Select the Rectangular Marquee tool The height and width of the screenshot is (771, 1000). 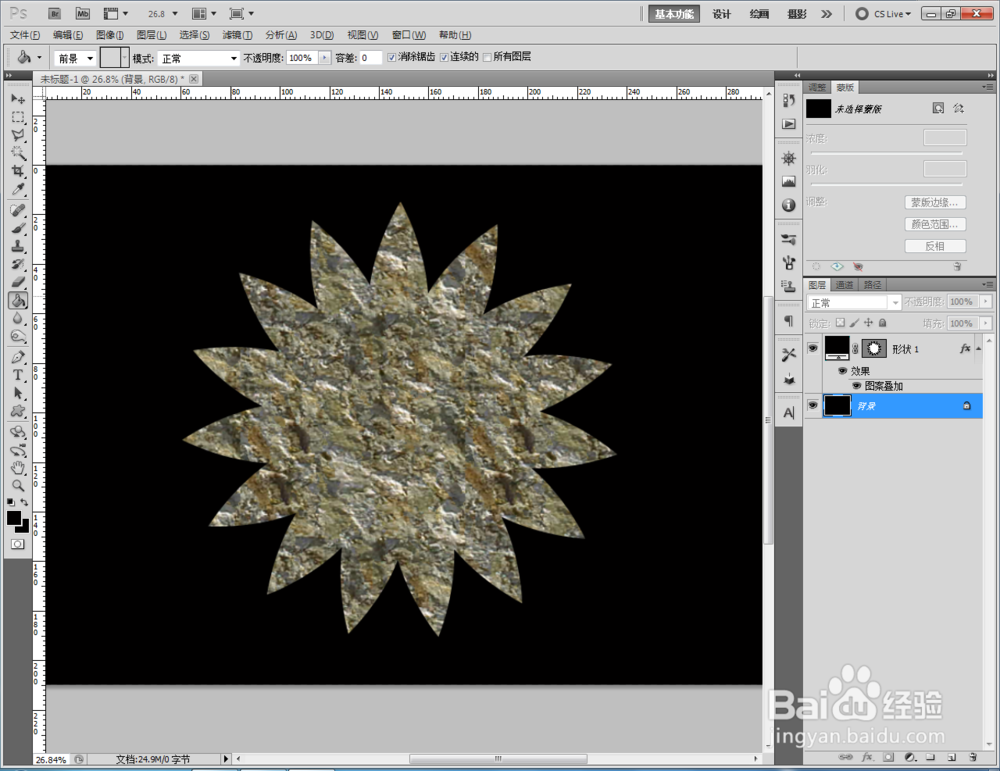[x=18, y=117]
